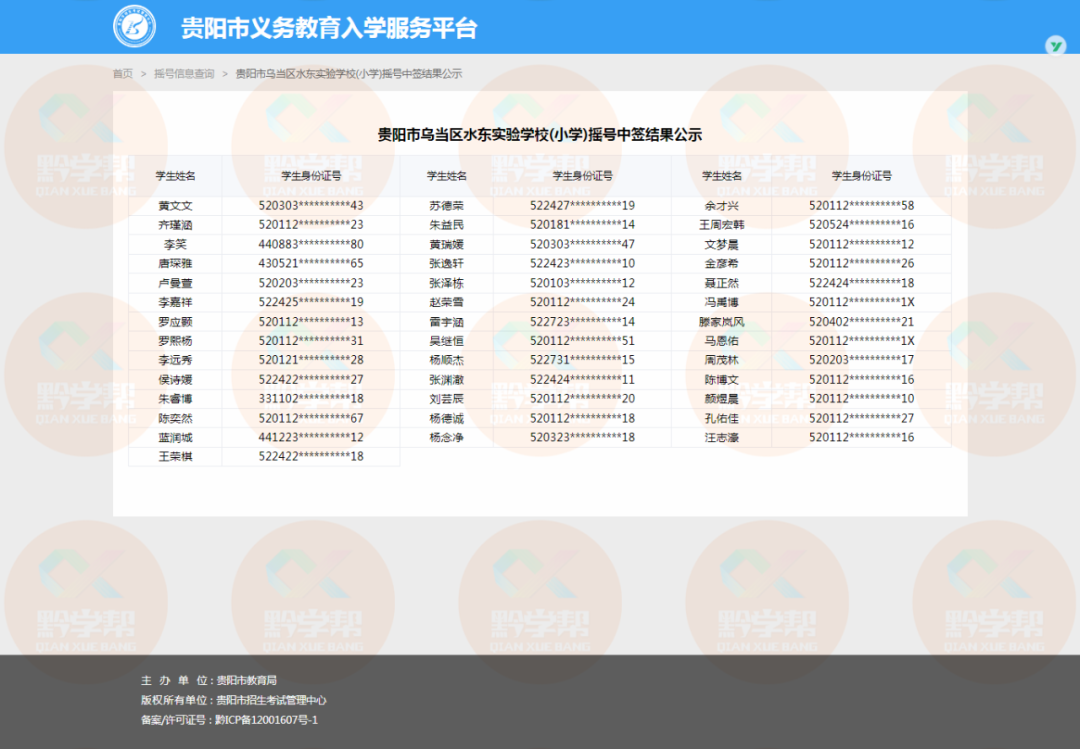Click footer text 主办单位:贵阳市教育局
The height and width of the screenshot is (749, 1080).
[x=209, y=681]
